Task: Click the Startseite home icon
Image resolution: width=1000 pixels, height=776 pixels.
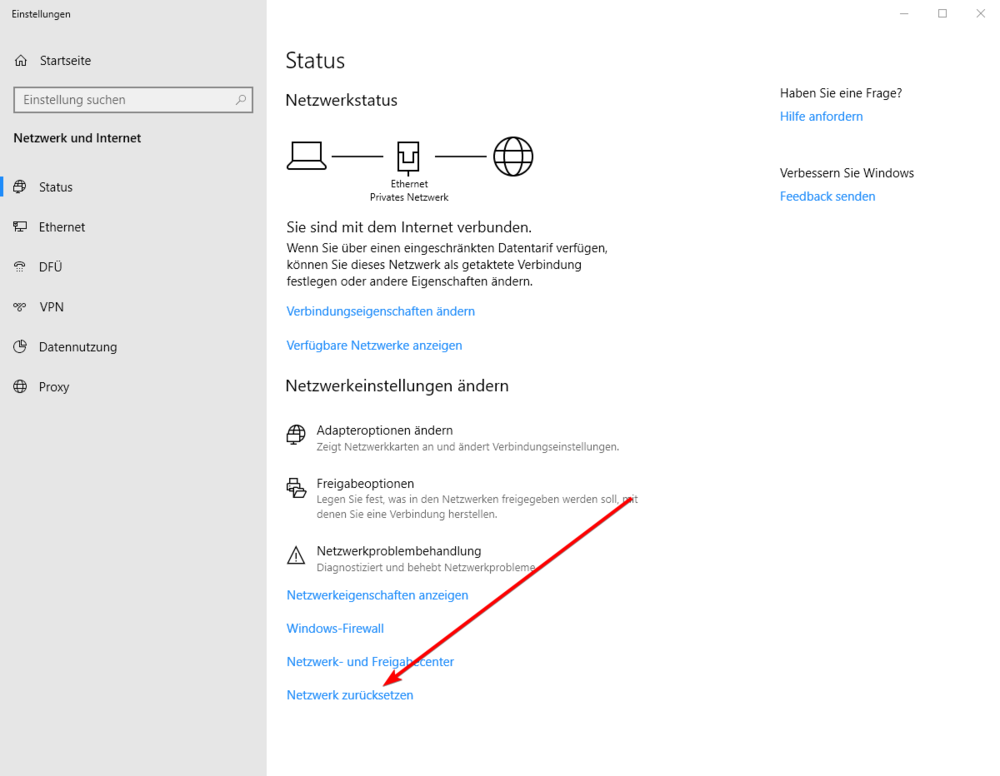Action: [x=20, y=60]
